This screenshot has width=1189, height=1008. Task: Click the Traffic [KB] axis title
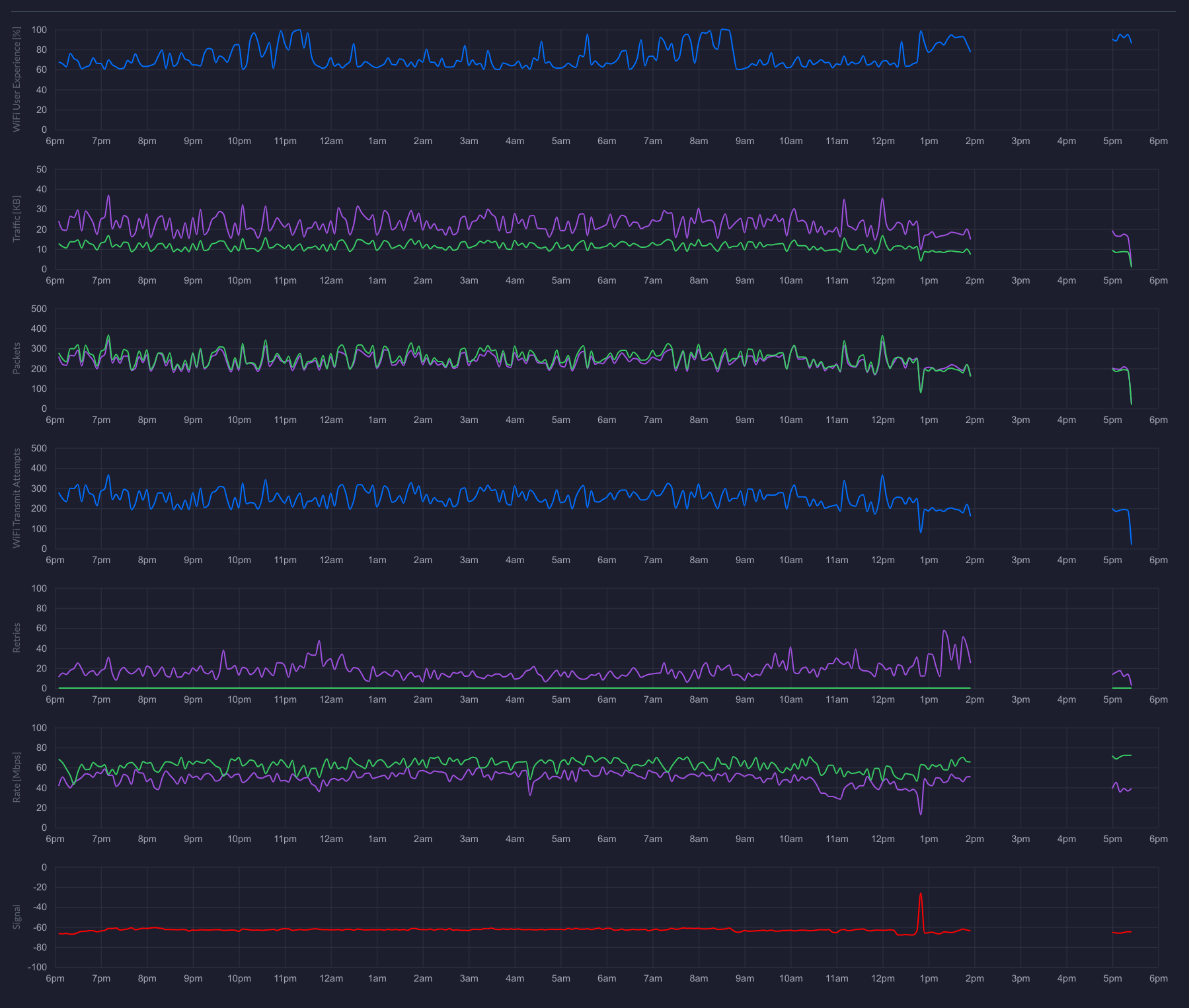point(17,219)
